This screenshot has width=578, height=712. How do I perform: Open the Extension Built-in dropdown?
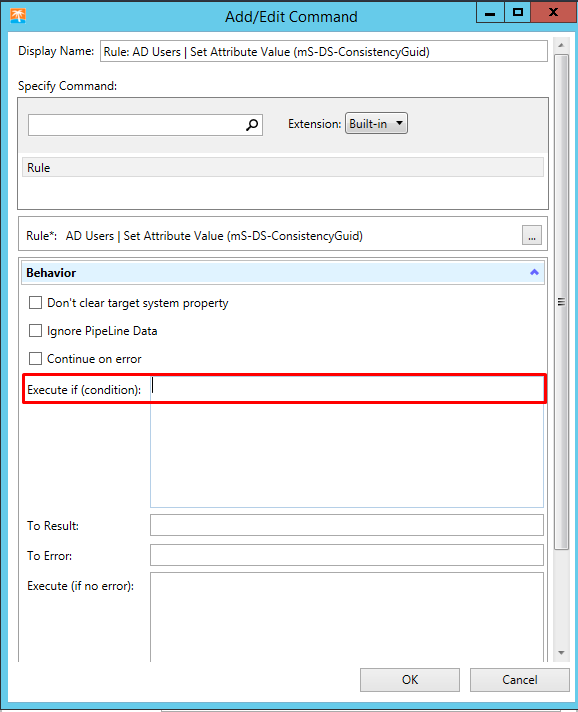tap(376, 124)
